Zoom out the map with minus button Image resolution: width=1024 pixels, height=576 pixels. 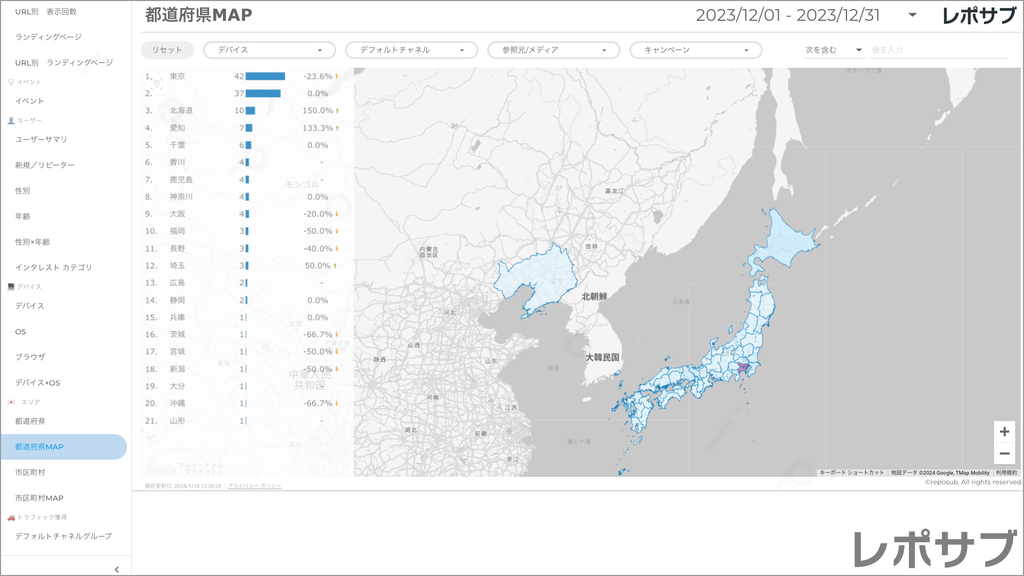coord(1004,454)
